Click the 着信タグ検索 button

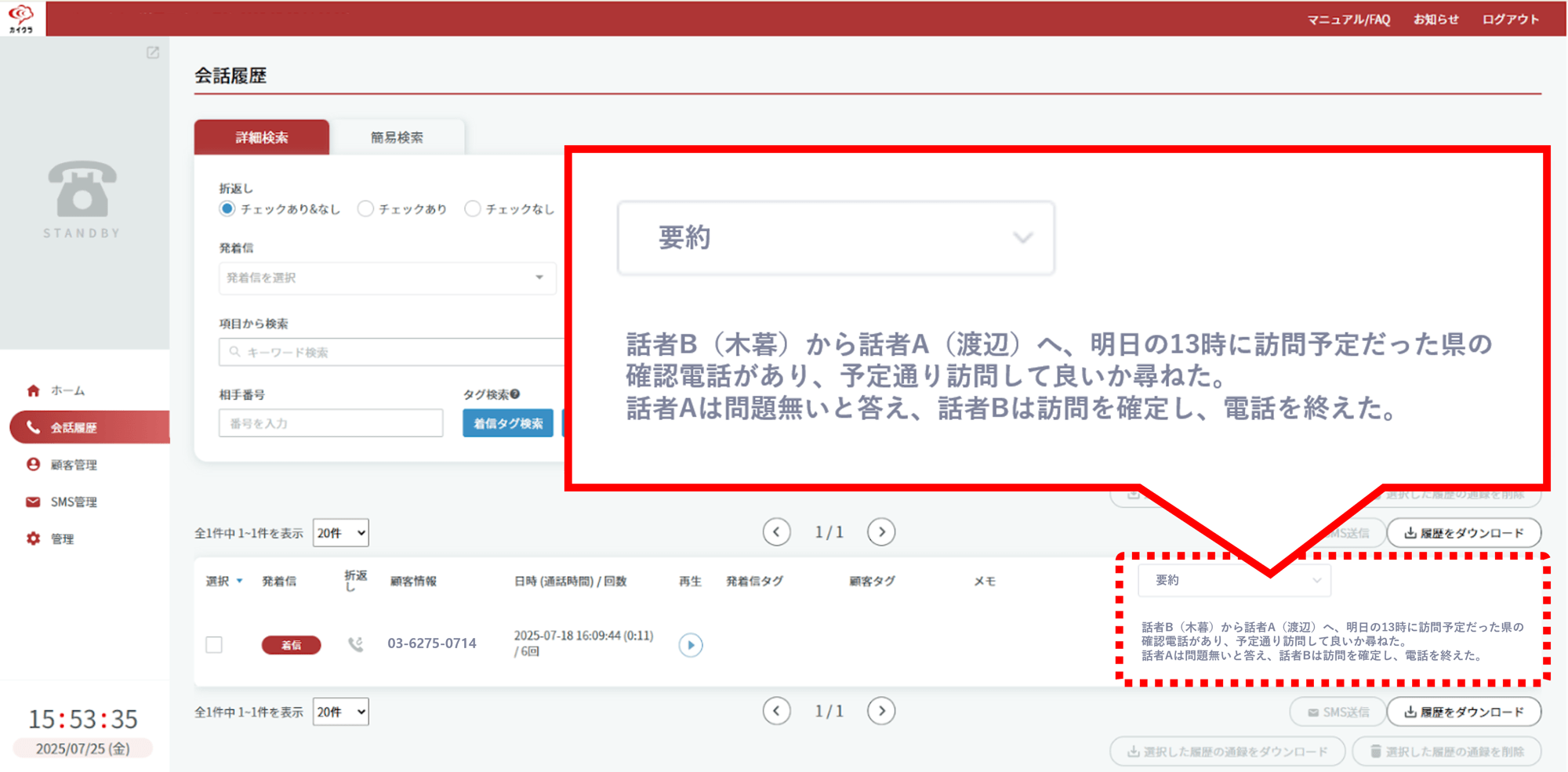pos(507,423)
